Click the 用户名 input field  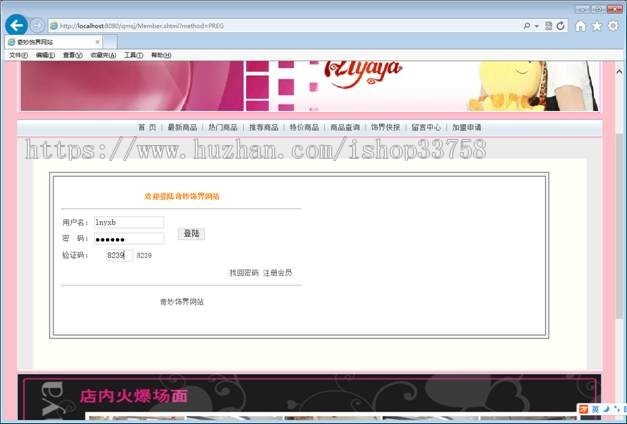point(129,222)
